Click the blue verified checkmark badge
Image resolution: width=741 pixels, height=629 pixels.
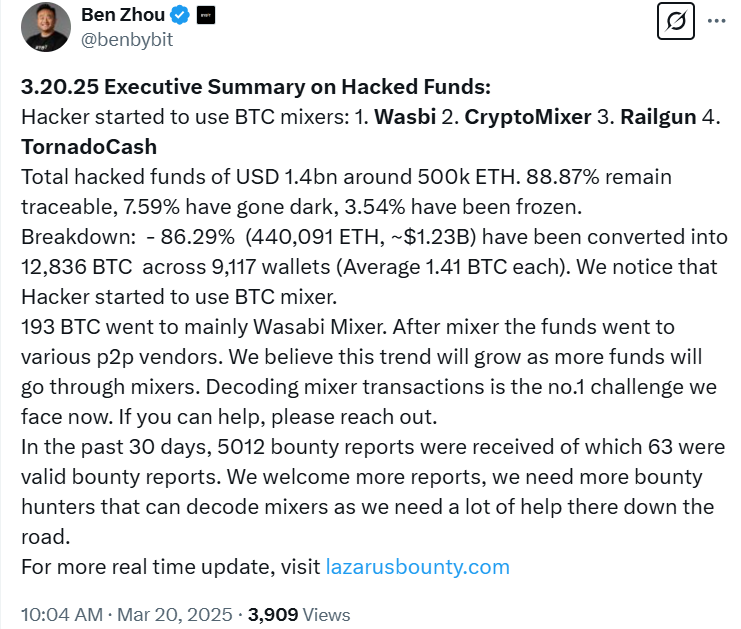tap(180, 15)
